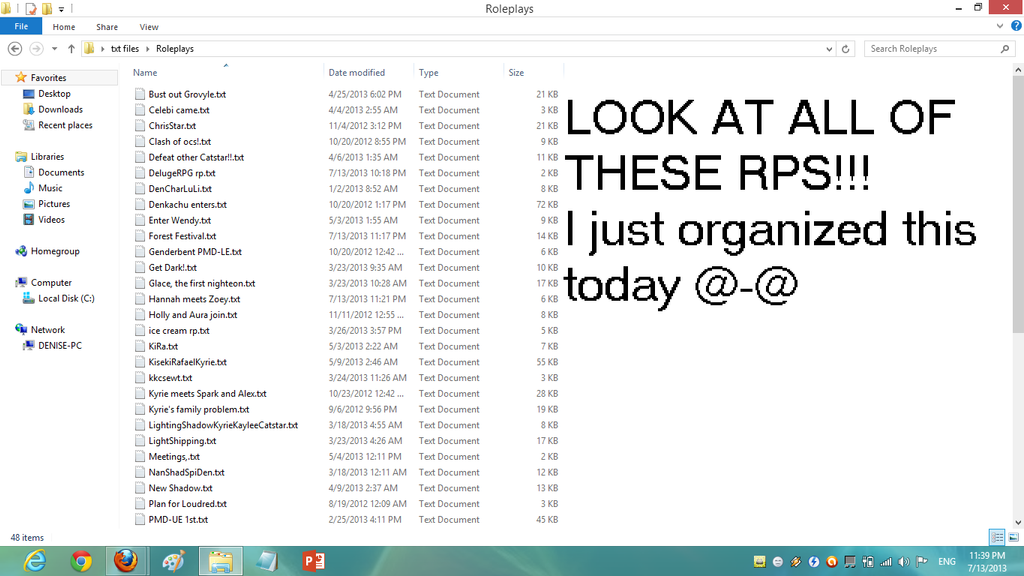Switch to large icons view
Viewport: 1024px width, 576px height.
click(1013, 537)
